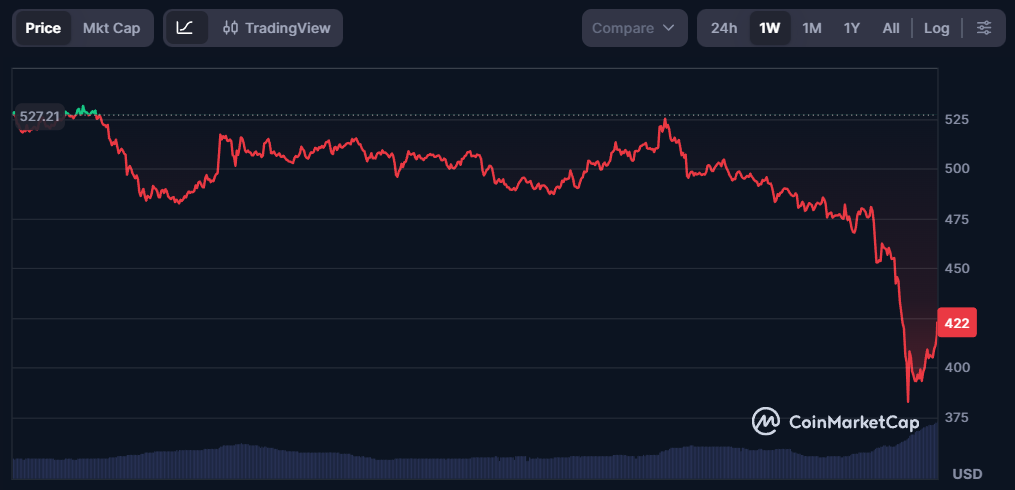The width and height of the screenshot is (1015, 490).
Task: Set chart range to 1M
Action: [812, 28]
